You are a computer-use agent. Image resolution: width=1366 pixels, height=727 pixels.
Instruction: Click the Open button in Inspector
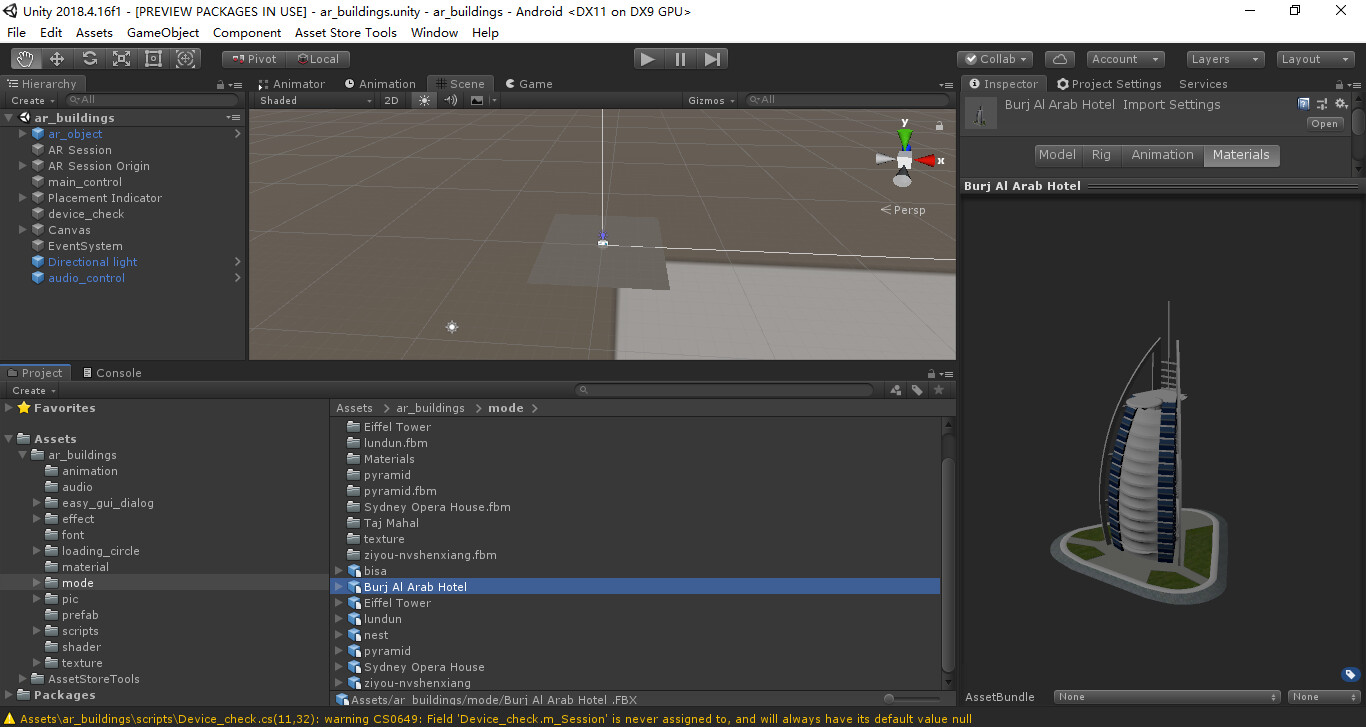pyautogui.click(x=1324, y=123)
